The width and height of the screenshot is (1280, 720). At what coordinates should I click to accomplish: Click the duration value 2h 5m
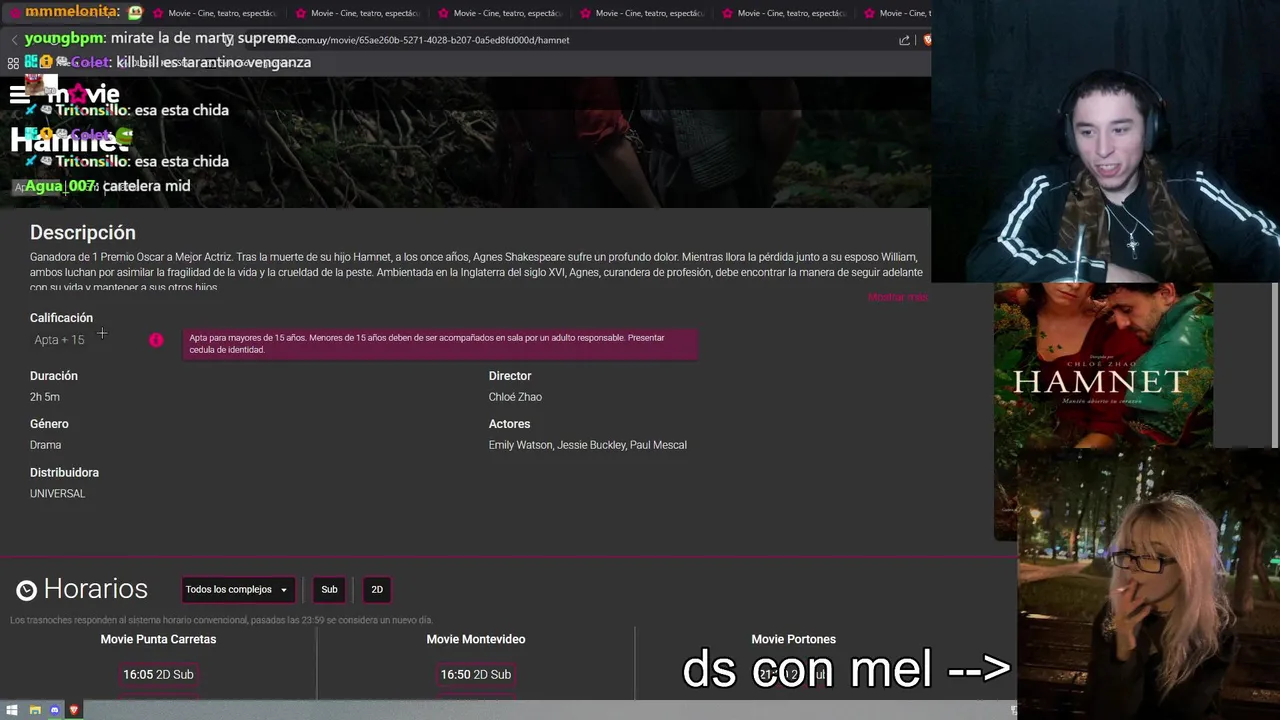click(x=45, y=397)
